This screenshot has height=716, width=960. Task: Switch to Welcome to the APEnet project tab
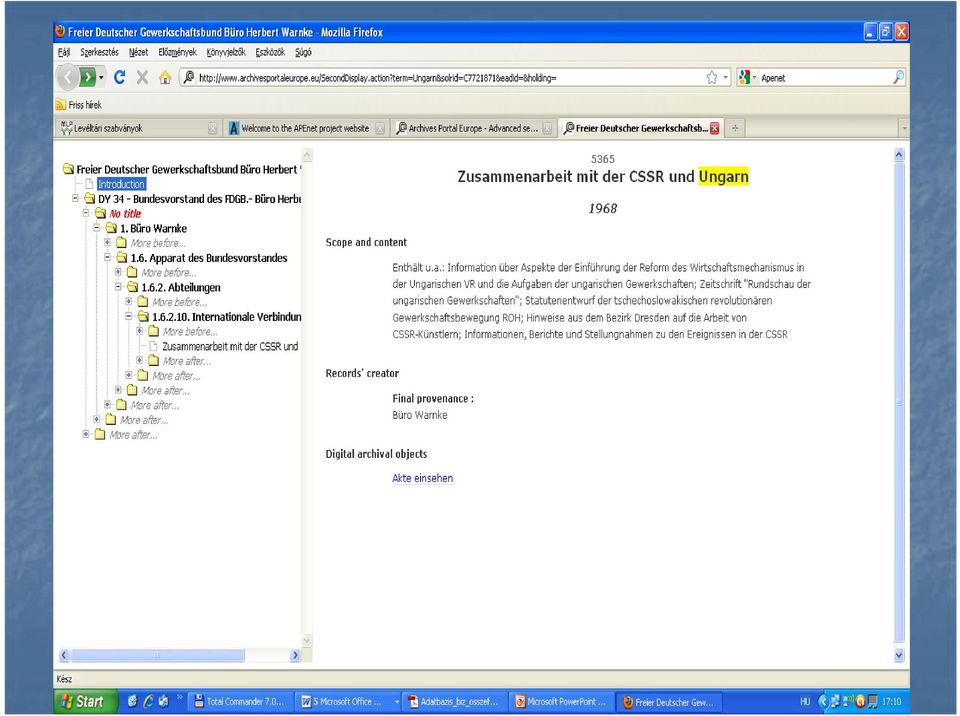coord(306,128)
